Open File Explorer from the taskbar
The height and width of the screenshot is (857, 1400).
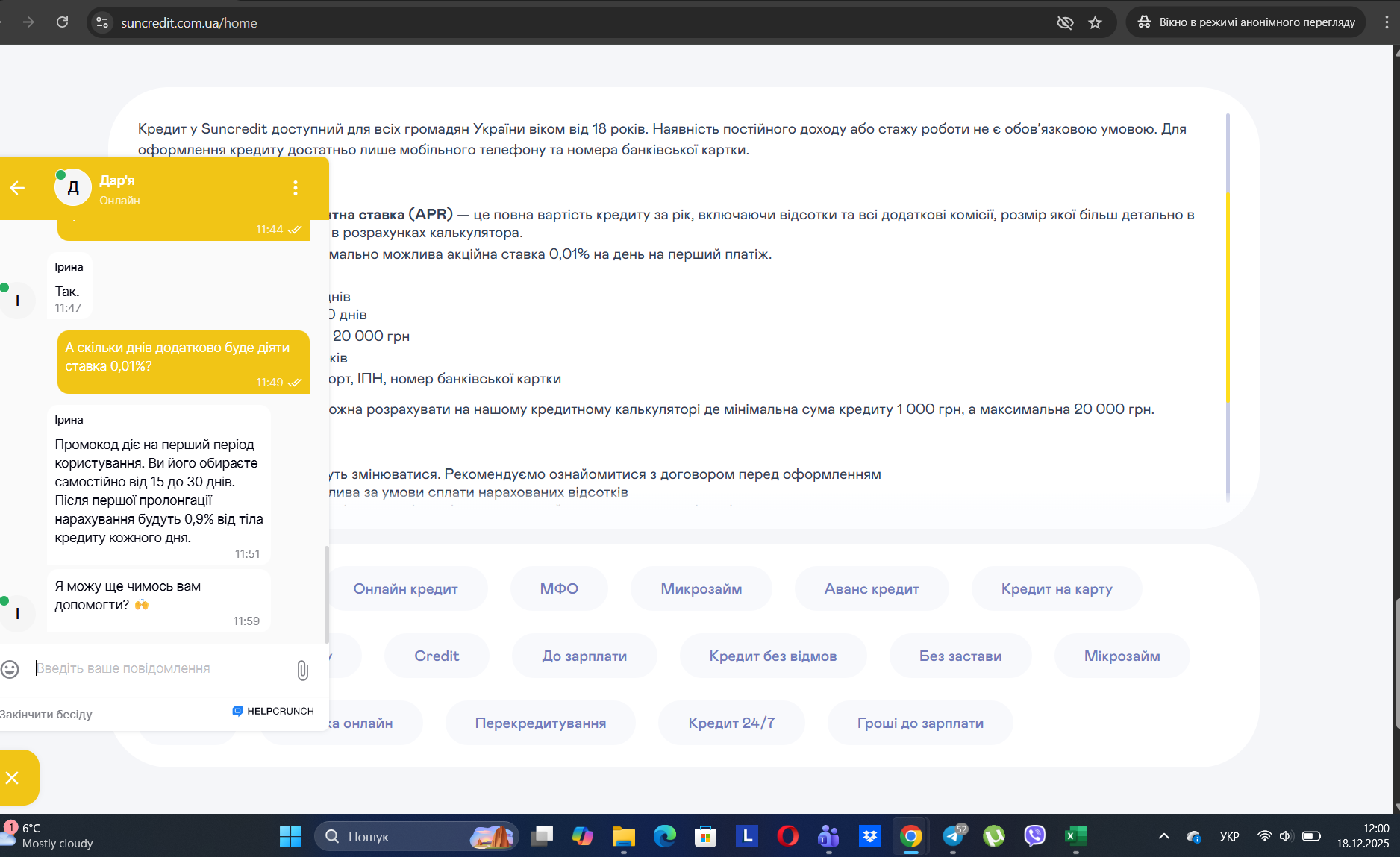pyautogui.click(x=623, y=836)
